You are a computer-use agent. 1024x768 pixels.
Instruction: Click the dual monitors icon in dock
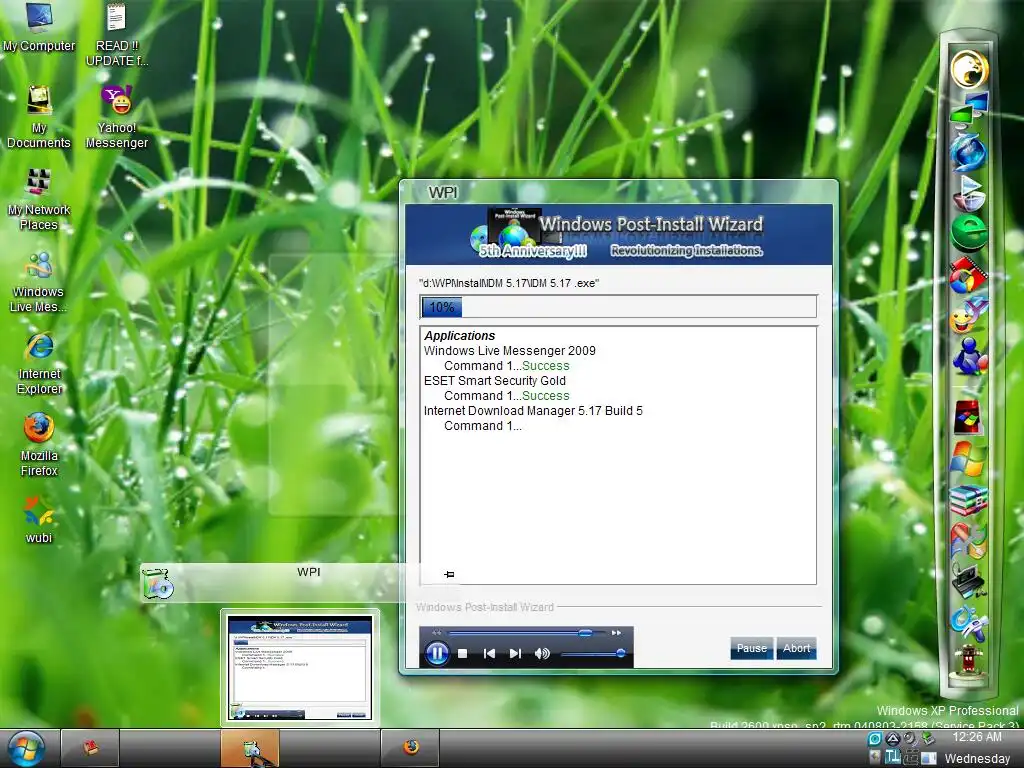(969, 108)
